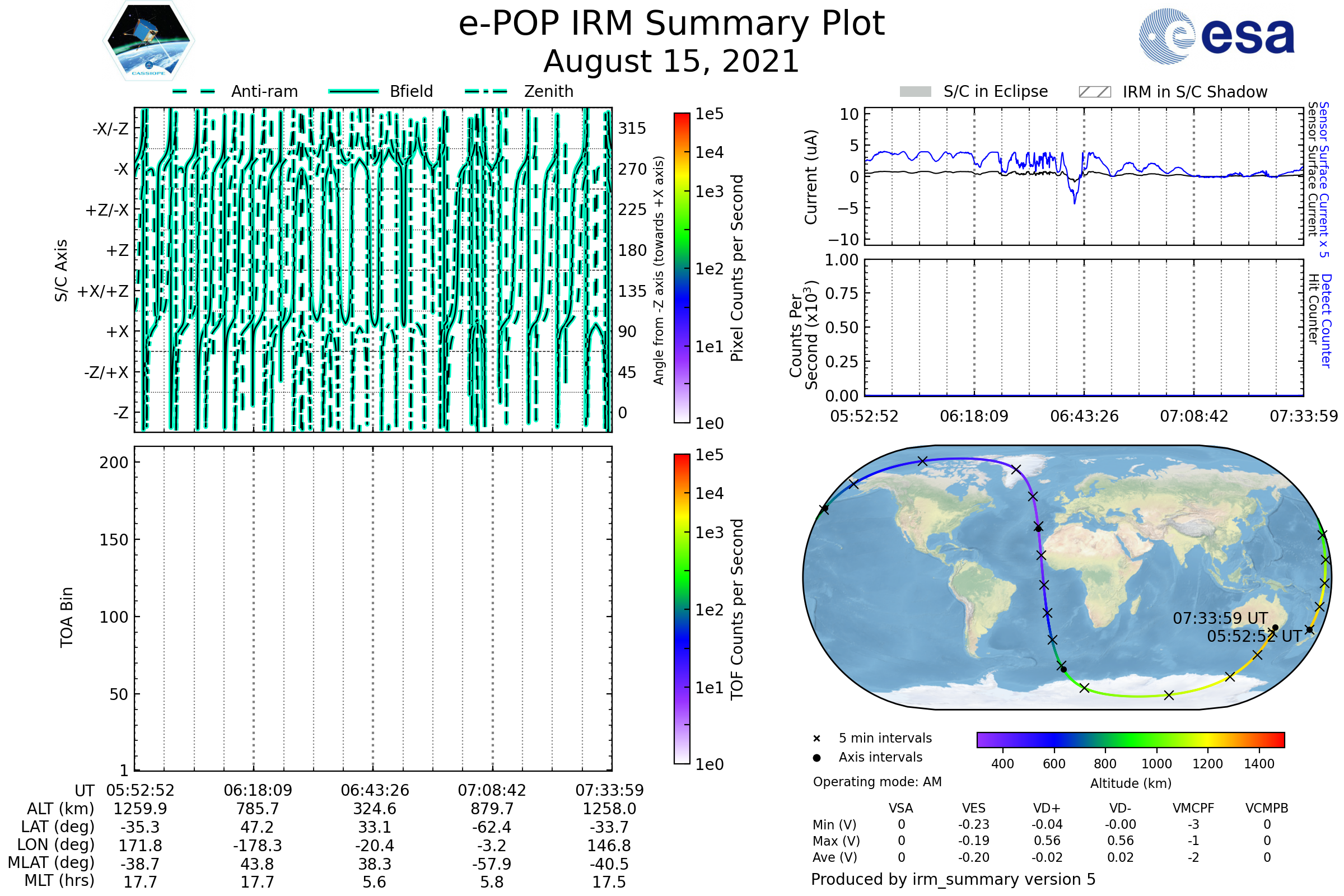Click the Pixel Counts per Second colorbar
1344x896 pixels.
[682, 268]
